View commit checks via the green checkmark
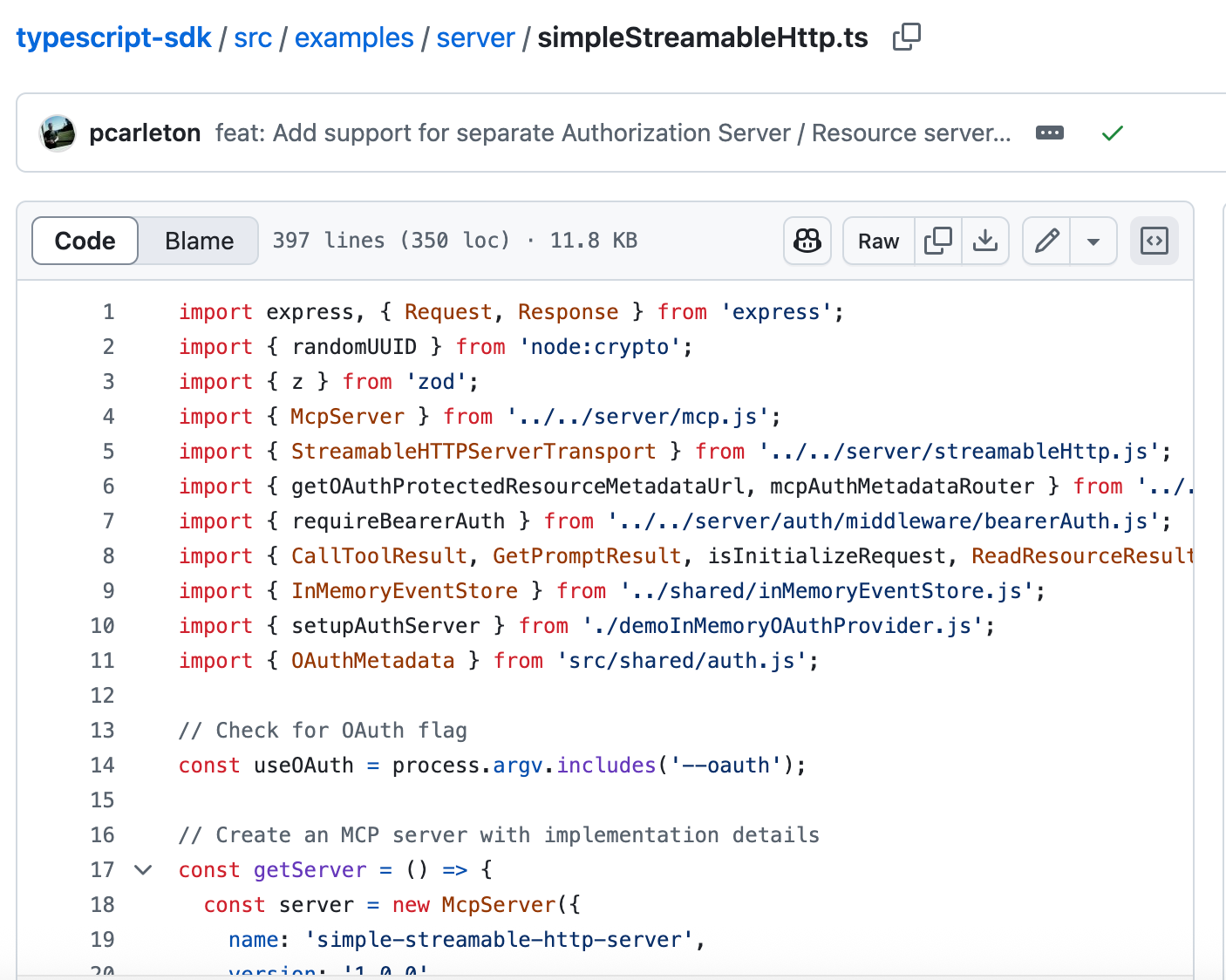Viewport: 1226px width, 980px height. click(x=1112, y=133)
